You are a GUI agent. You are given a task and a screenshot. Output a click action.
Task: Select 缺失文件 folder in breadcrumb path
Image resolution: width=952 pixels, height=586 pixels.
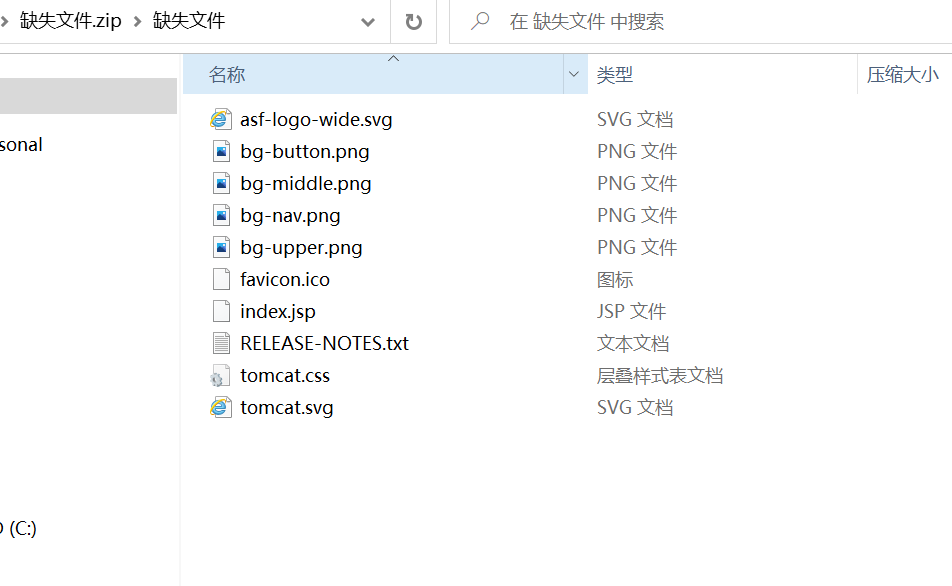189,21
